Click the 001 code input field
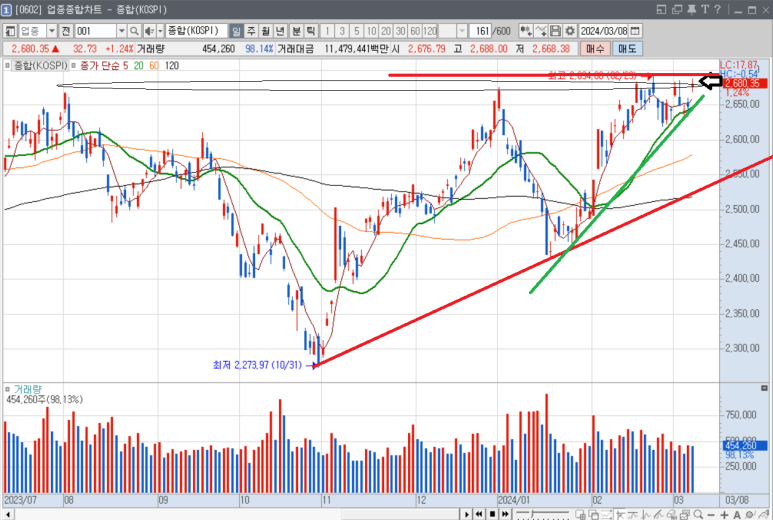 point(95,31)
